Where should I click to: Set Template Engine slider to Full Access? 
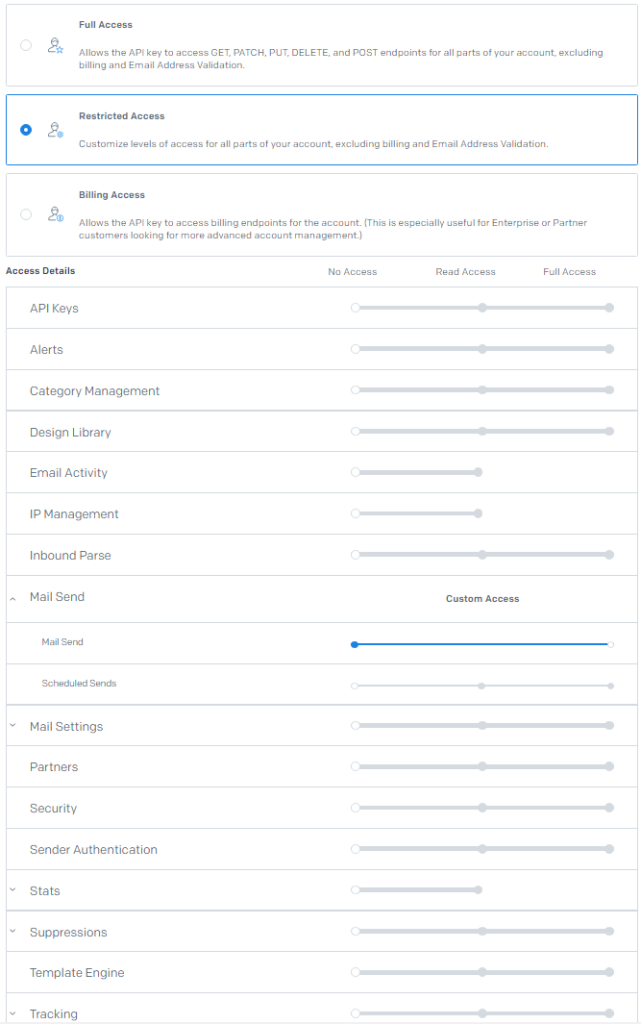click(x=609, y=972)
